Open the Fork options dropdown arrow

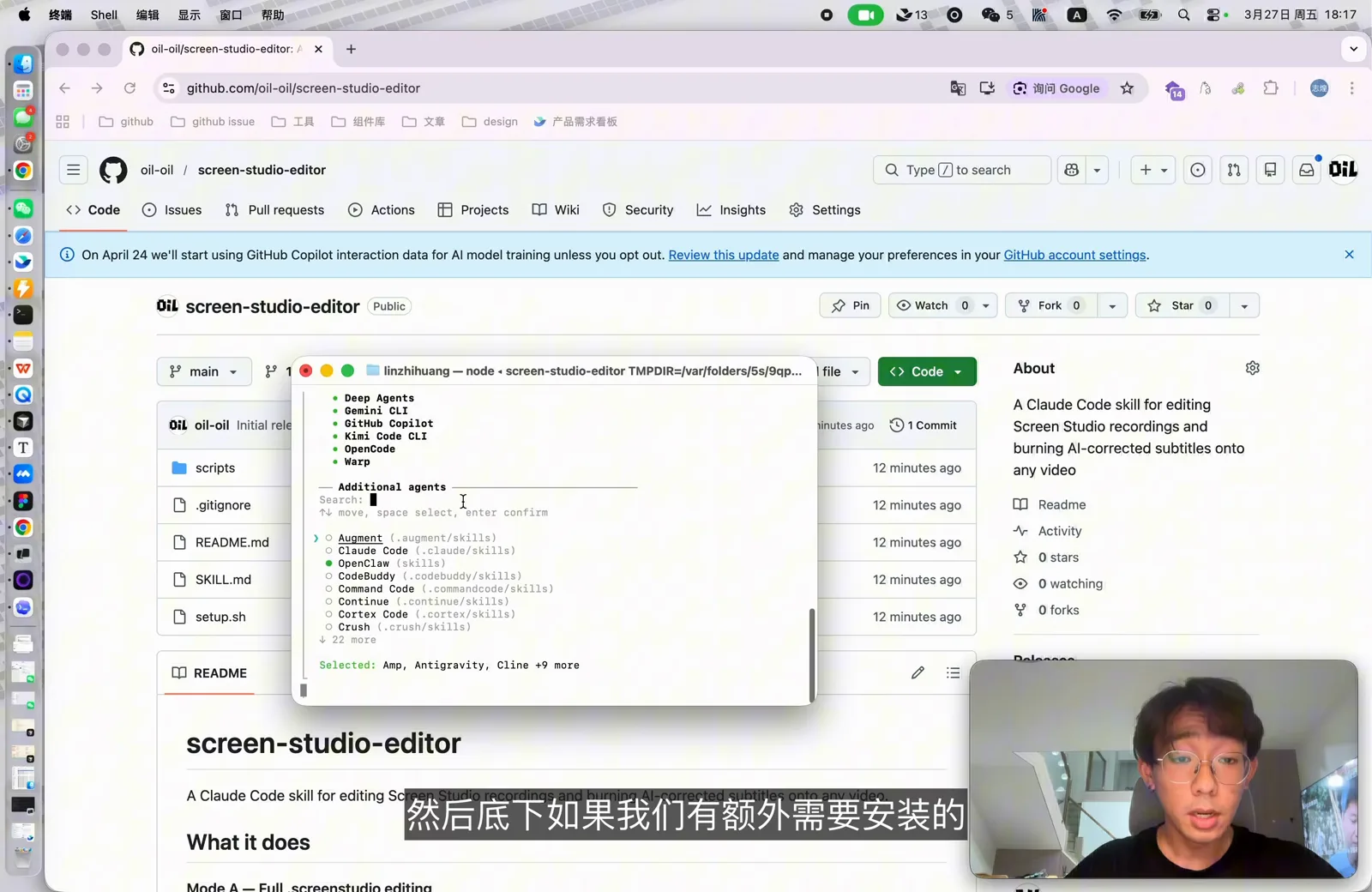tap(1112, 305)
